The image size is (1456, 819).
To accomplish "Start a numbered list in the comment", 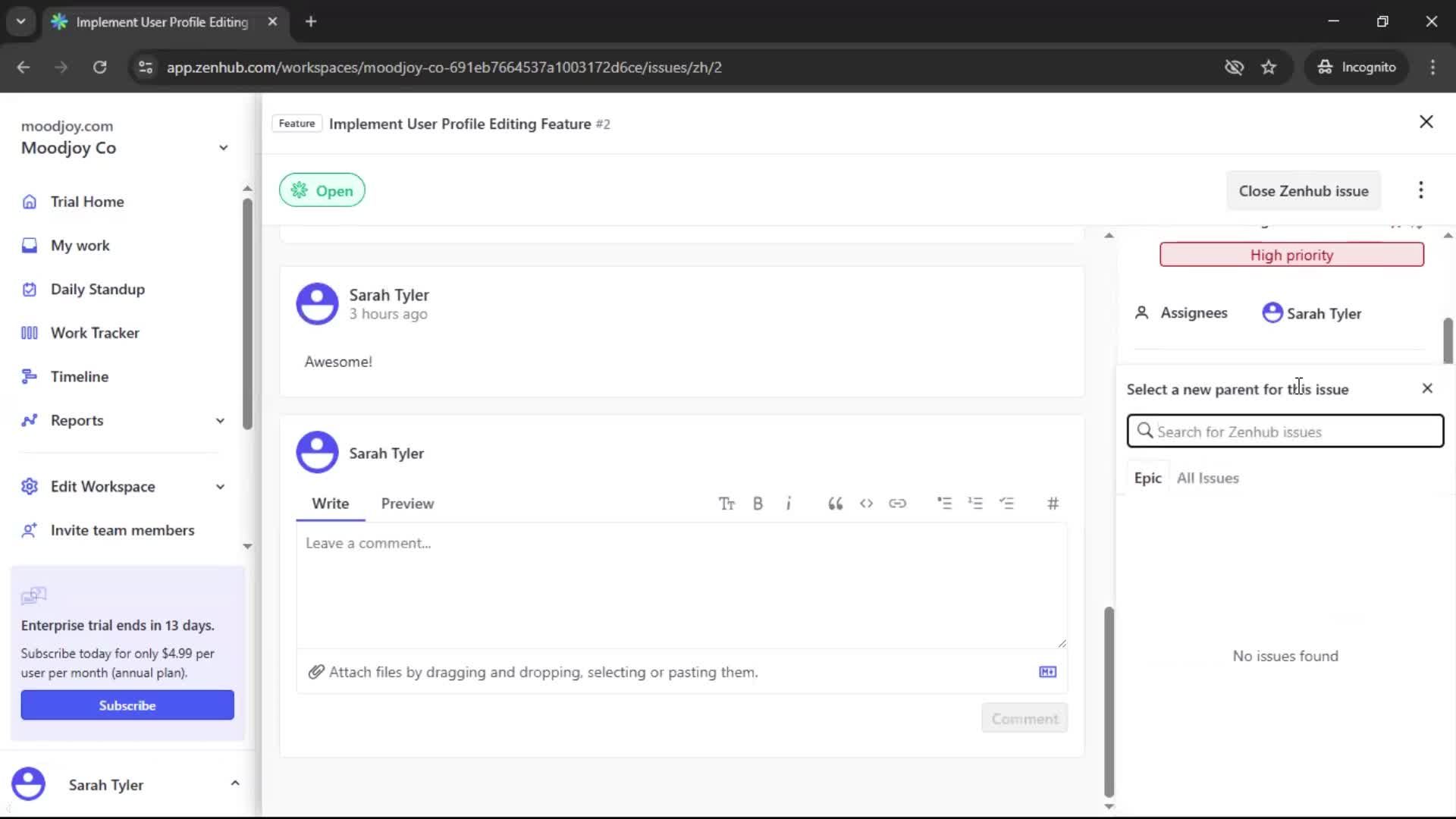I will pos(976,503).
